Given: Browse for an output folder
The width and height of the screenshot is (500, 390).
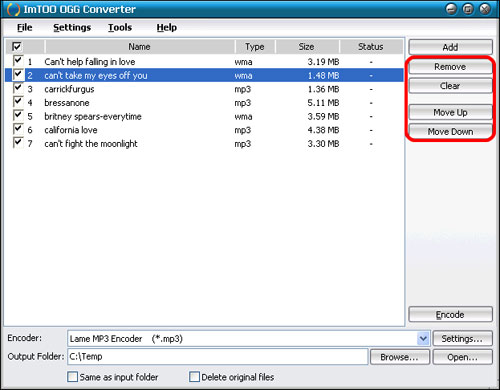Looking at the screenshot, I should 400,357.
